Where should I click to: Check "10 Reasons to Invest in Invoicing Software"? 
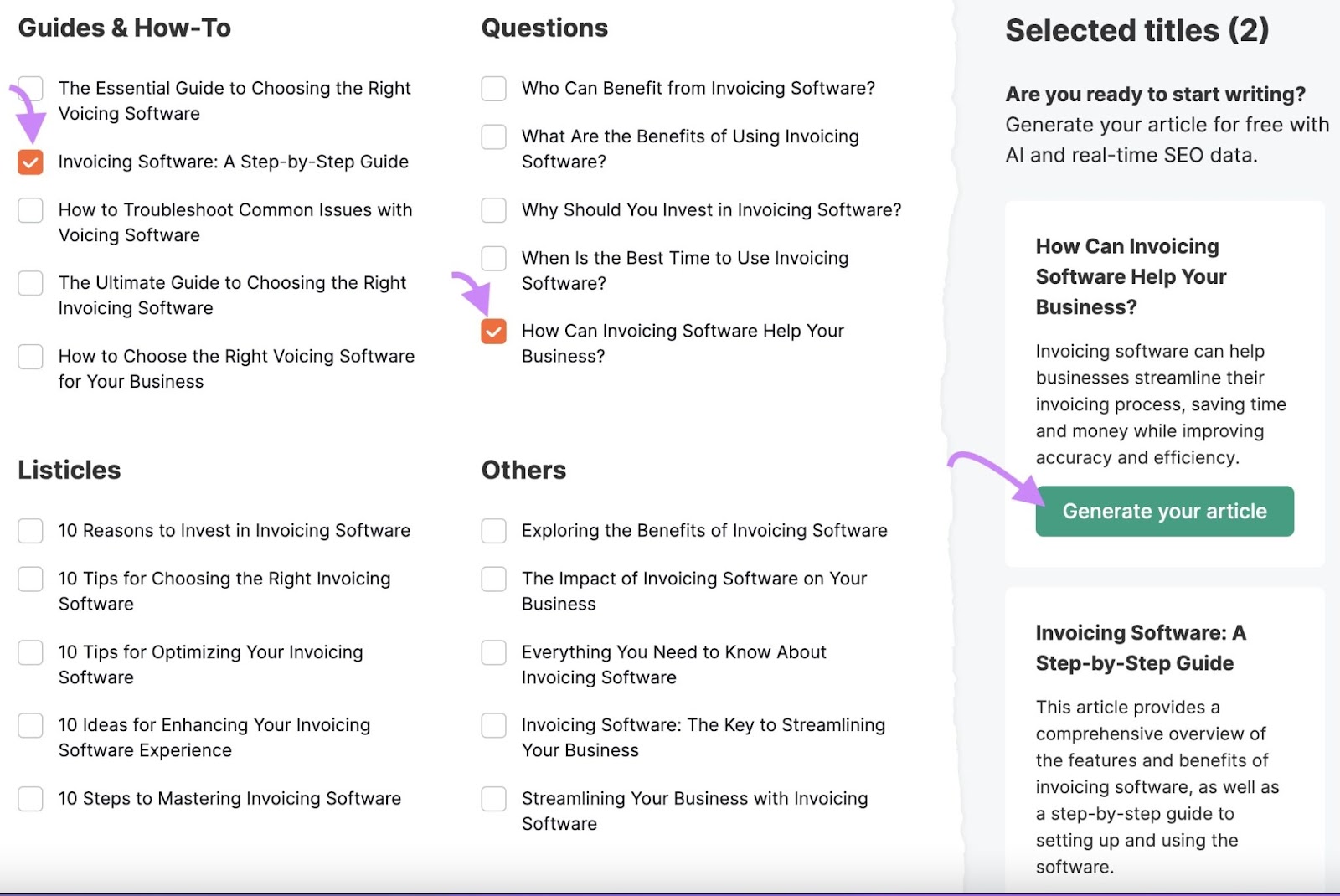pos(30,530)
